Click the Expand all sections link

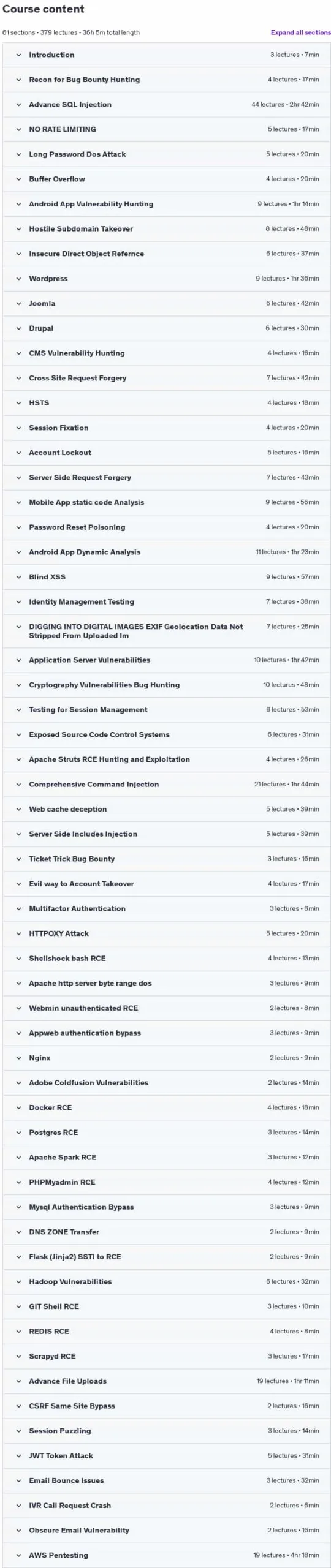pyautogui.click(x=300, y=32)
